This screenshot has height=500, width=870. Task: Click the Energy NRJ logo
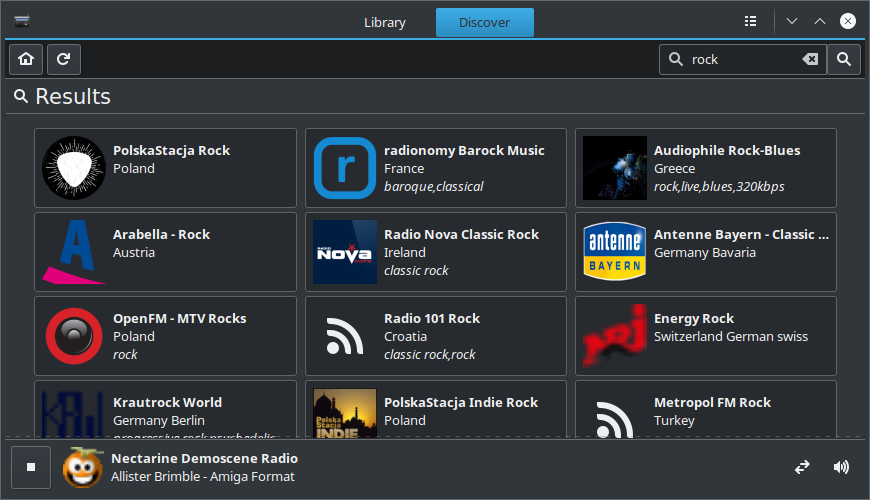click(x=615, y=336)
